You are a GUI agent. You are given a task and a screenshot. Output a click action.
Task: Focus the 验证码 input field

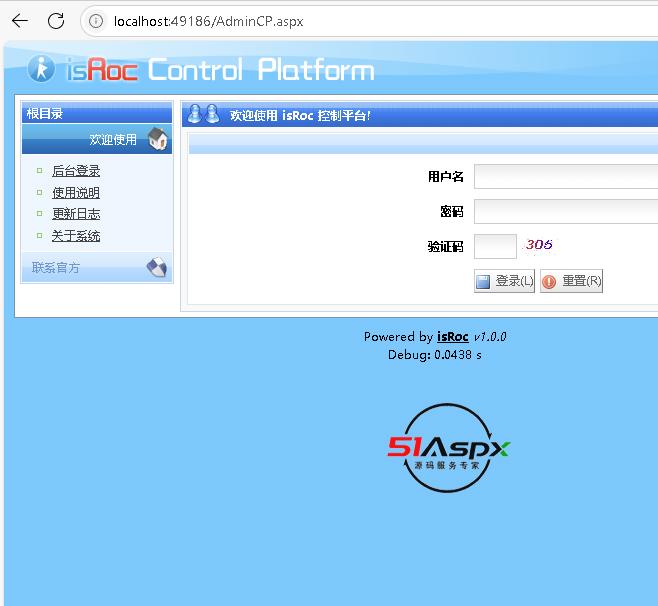495,246
